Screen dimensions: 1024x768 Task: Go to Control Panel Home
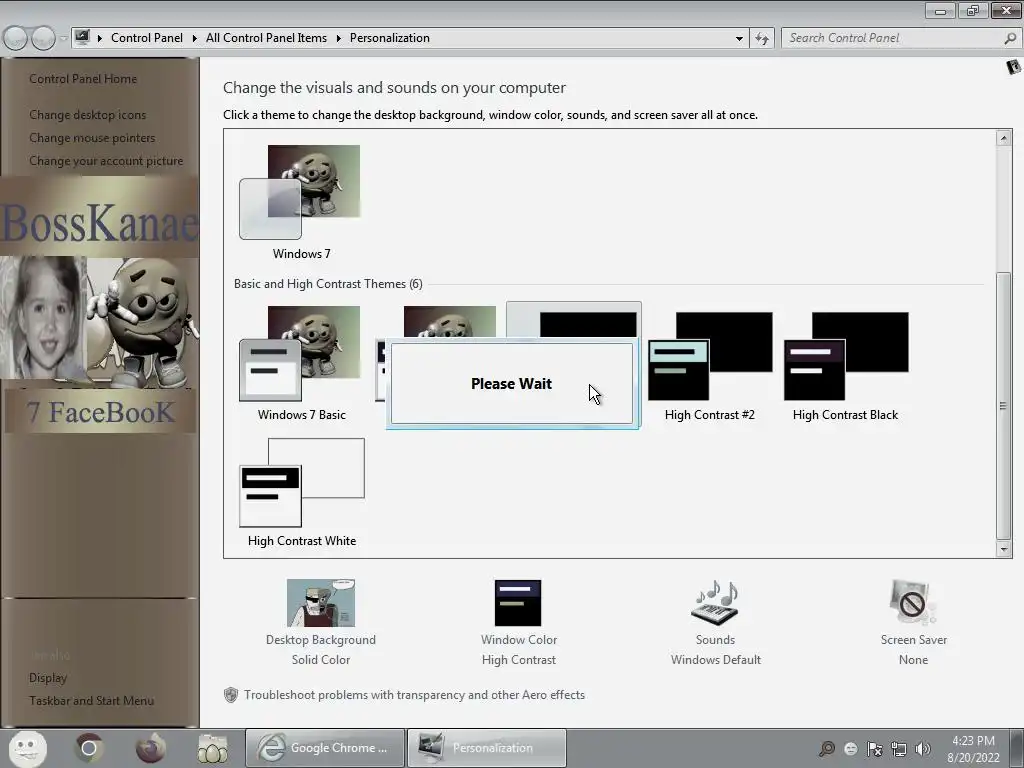pos(83,79)
